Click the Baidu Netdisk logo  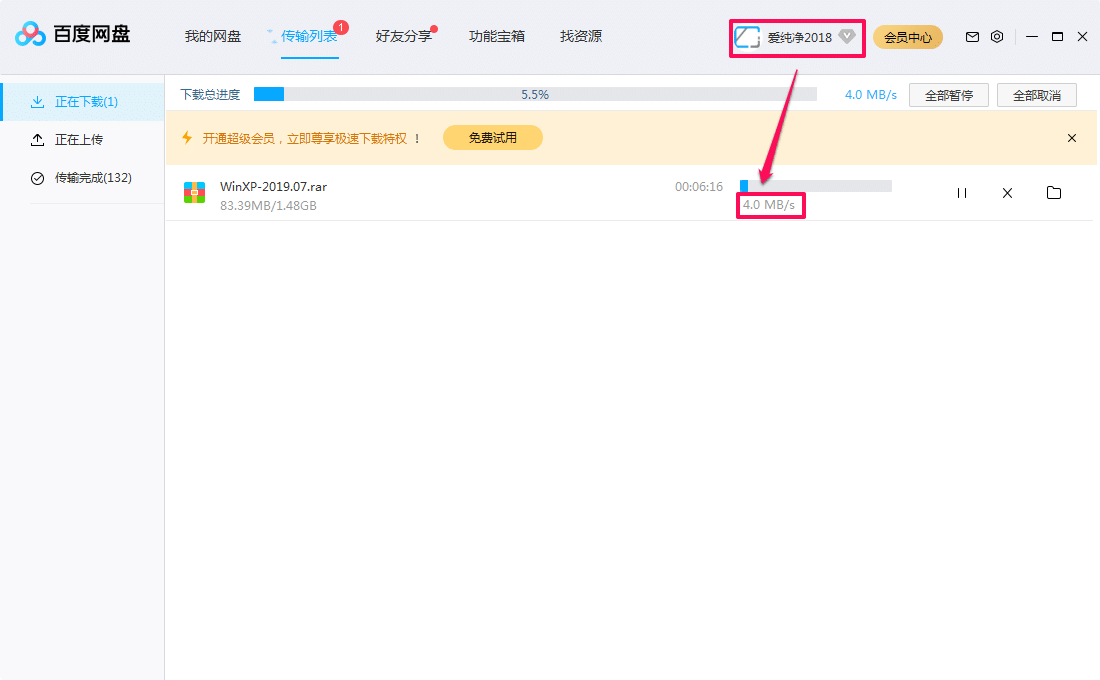coord(72,35)
